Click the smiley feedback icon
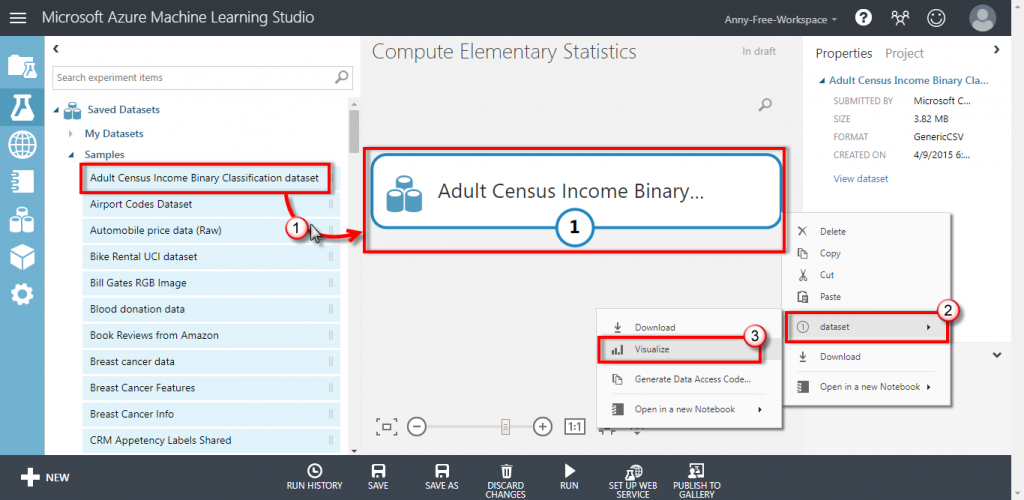This screenshot has height=500, width=1024. pyautogui.click(x=936, y=18)
